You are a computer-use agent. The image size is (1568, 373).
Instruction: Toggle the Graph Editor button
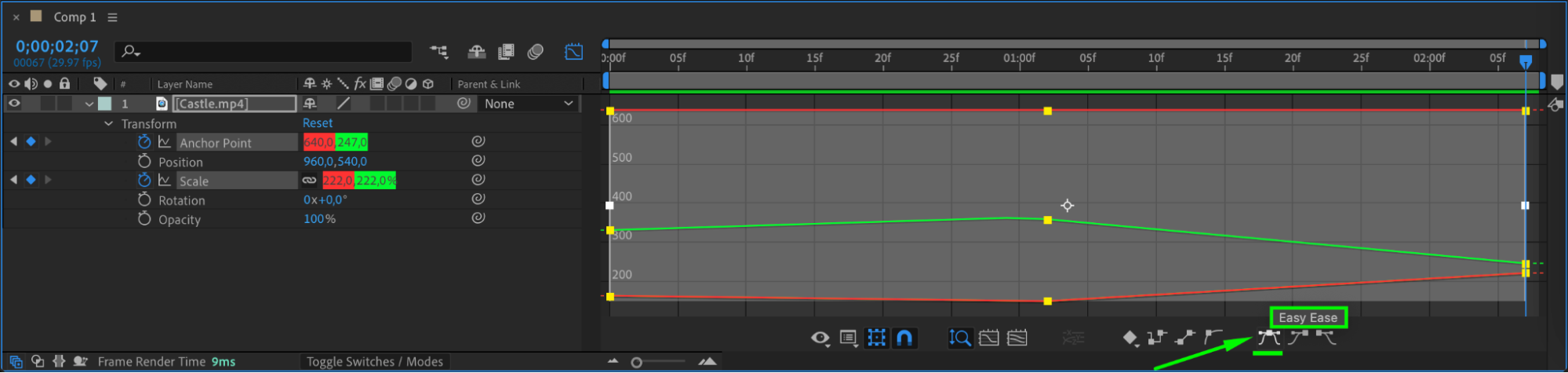coord(573,52)
